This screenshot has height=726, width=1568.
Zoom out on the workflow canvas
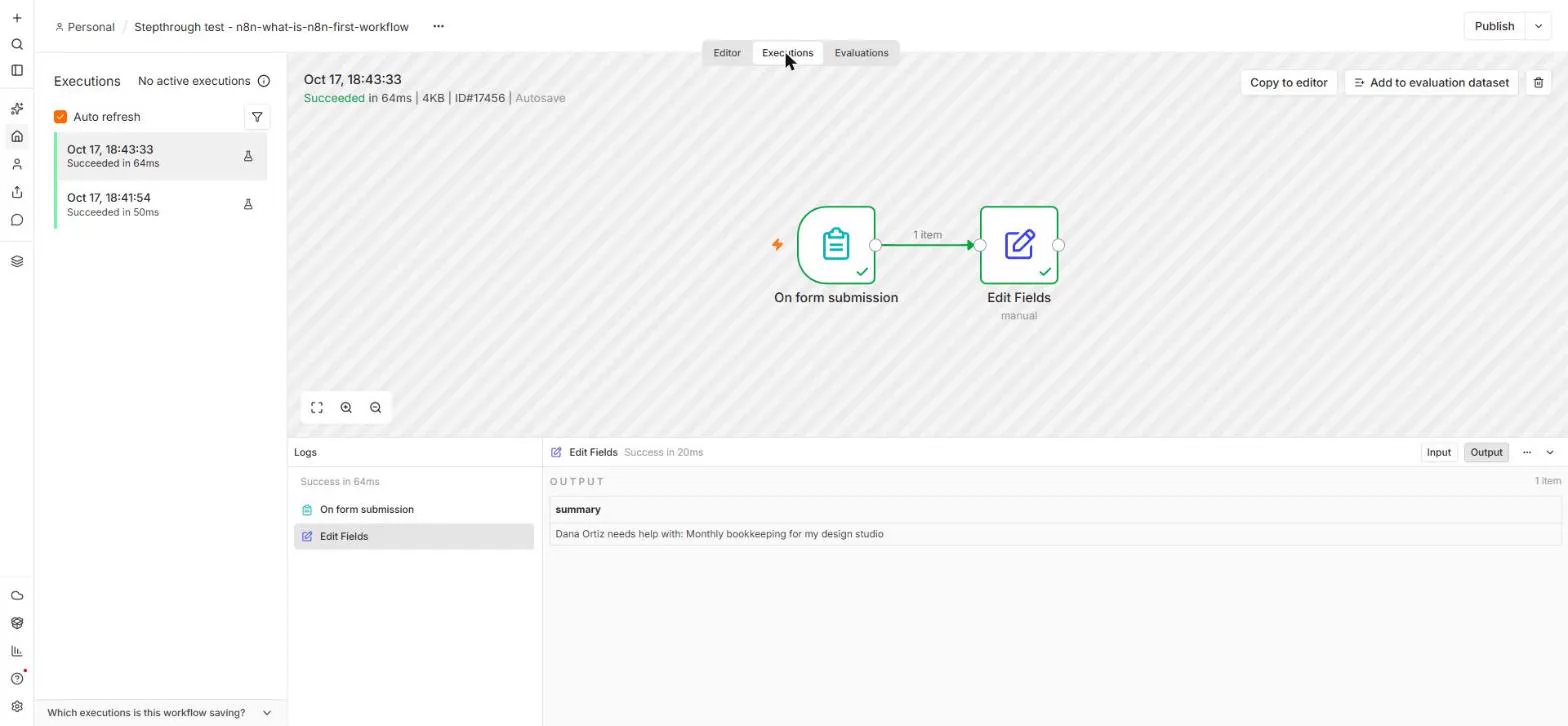376,407
